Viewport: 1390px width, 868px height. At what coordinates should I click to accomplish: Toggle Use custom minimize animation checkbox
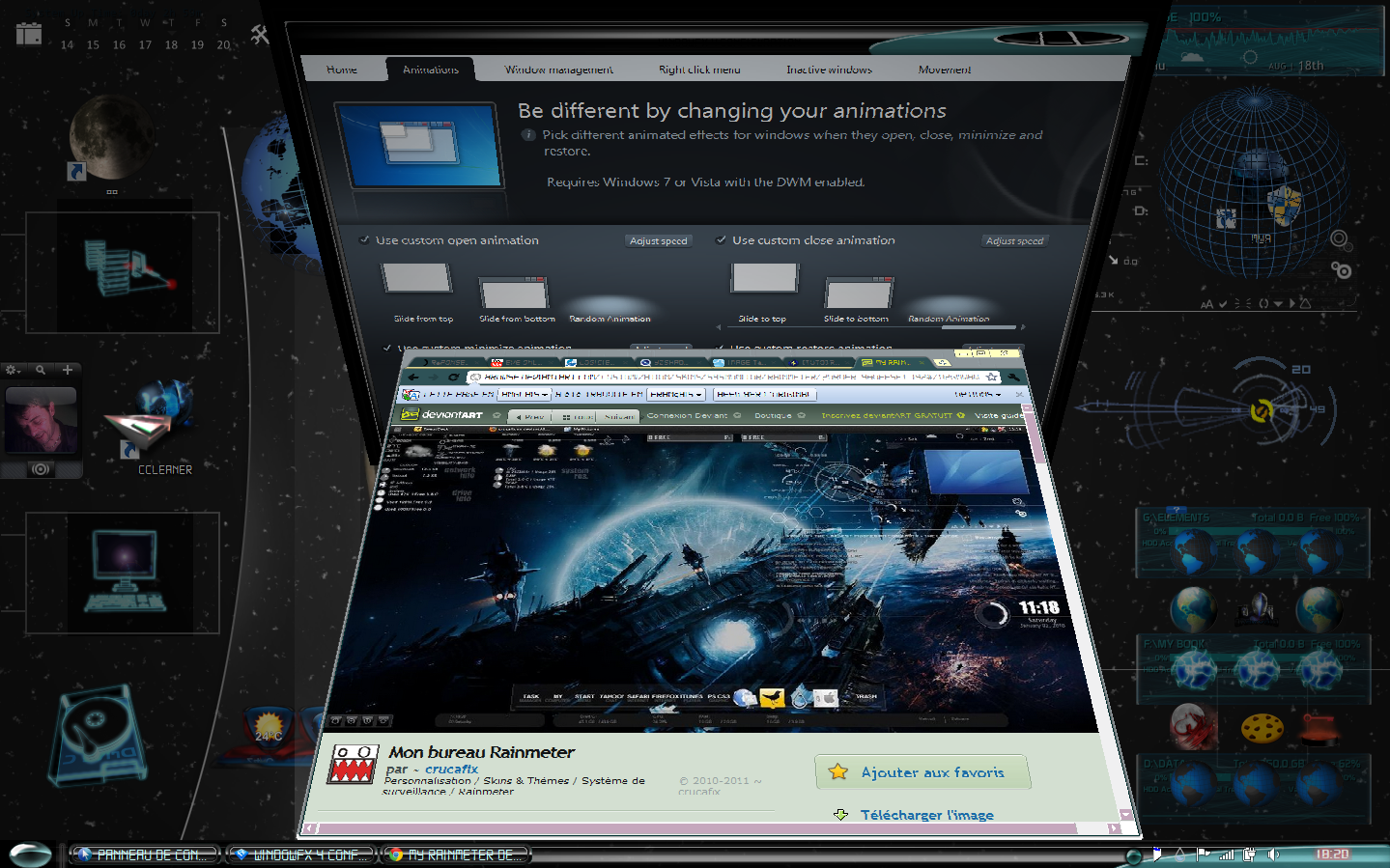(x=387, y=348)
